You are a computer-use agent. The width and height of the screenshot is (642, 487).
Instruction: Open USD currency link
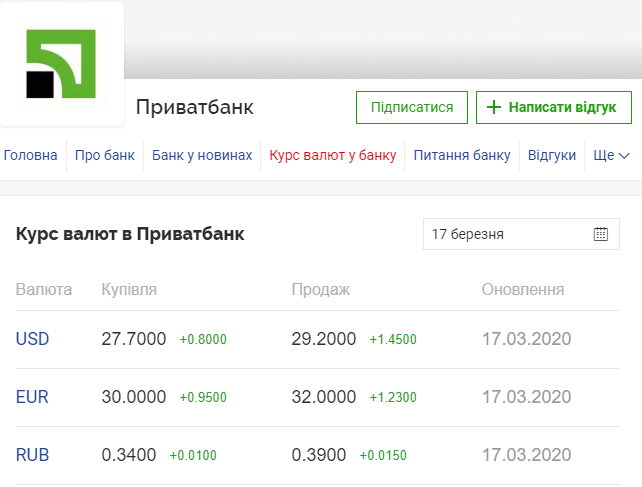coord(32,339)
